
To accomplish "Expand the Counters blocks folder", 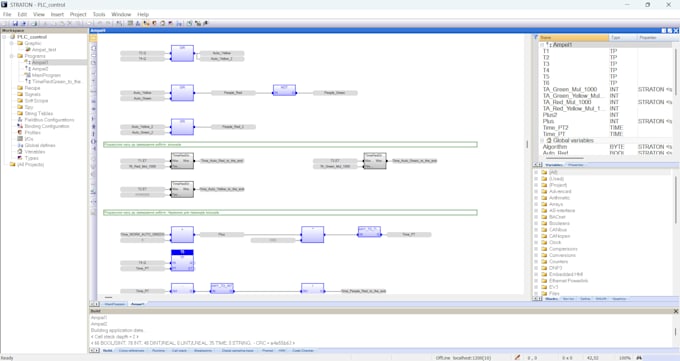I will [536, 262].
